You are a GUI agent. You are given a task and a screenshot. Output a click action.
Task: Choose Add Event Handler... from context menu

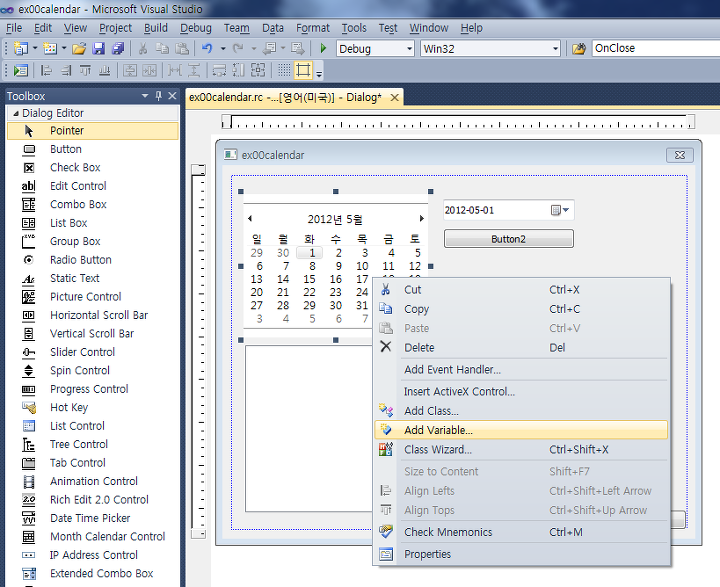[521, 369]
